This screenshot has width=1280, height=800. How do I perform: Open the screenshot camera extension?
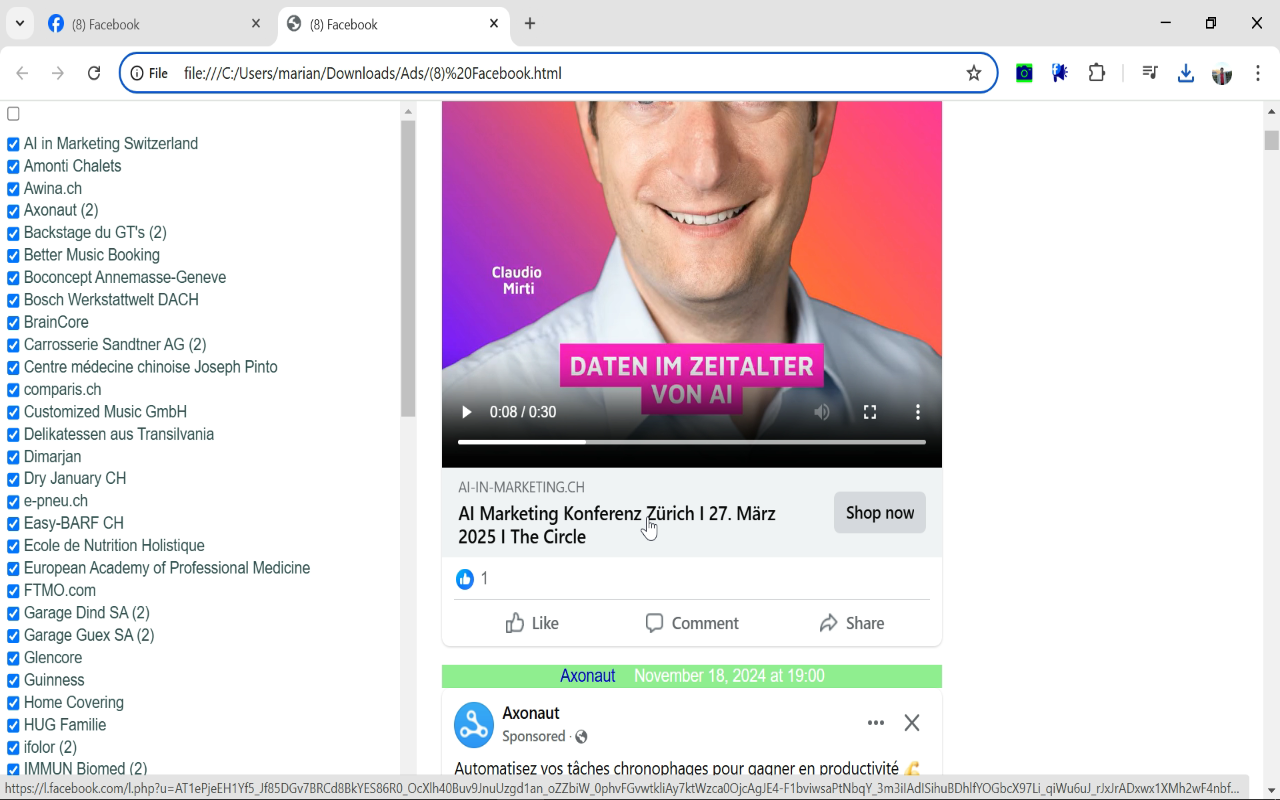pyautogui.click(x=1024, y=73)
